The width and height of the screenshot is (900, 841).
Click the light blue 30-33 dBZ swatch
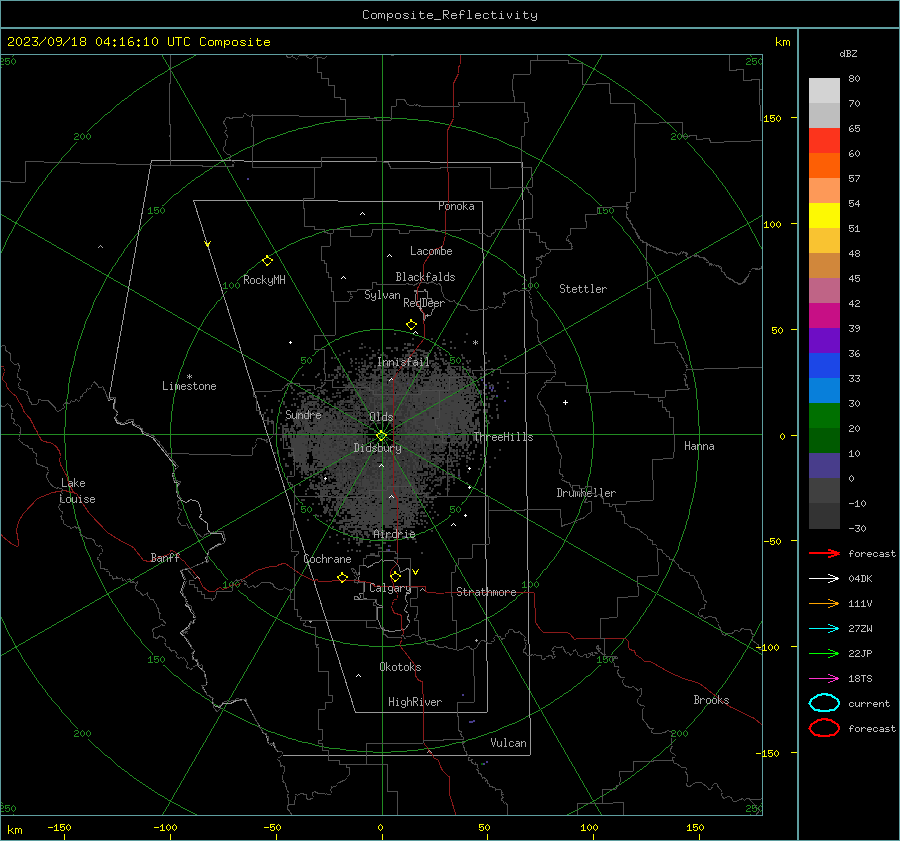(824, 390)
